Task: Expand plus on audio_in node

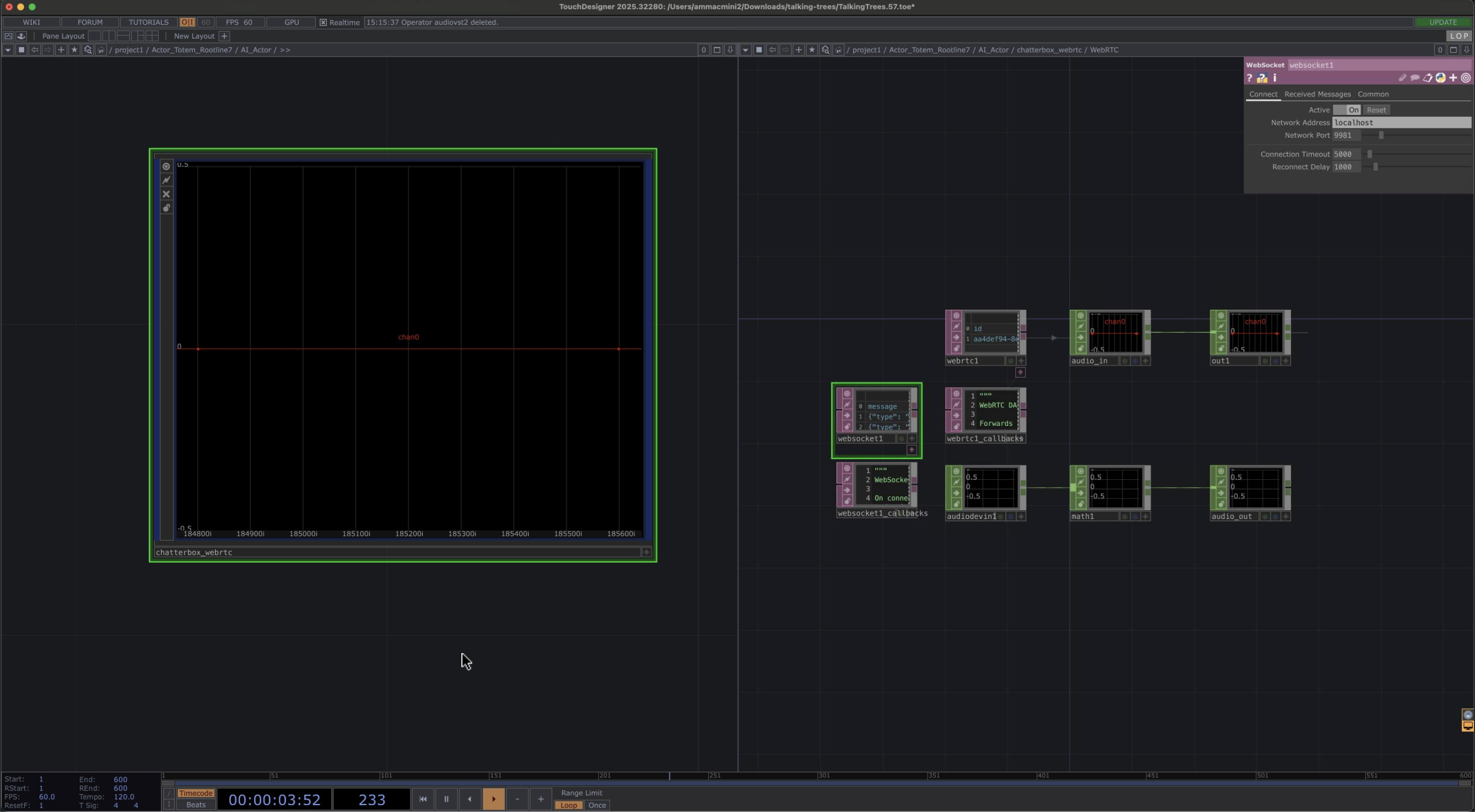Action: click(1145, 361)
